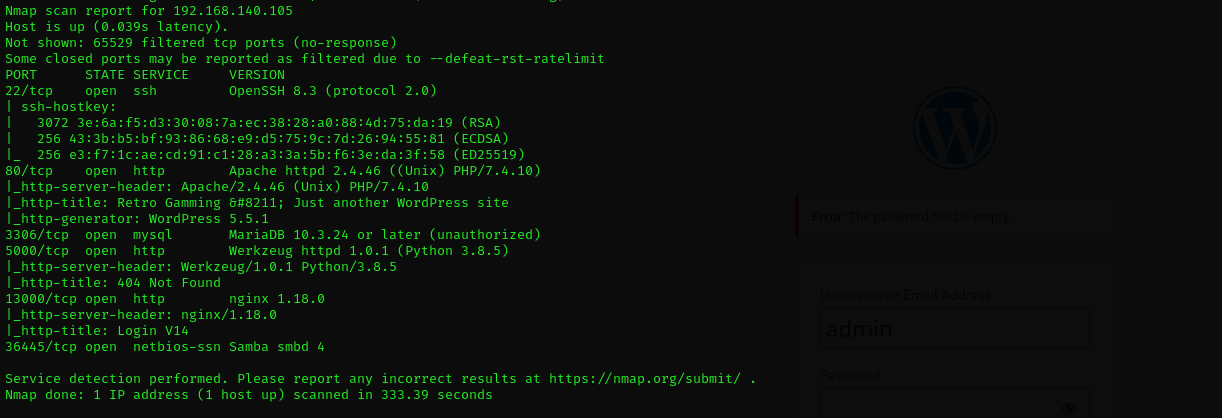Select the 80/tcp Apache httpd line
The image size is (1222, 418).
(272, 171)
